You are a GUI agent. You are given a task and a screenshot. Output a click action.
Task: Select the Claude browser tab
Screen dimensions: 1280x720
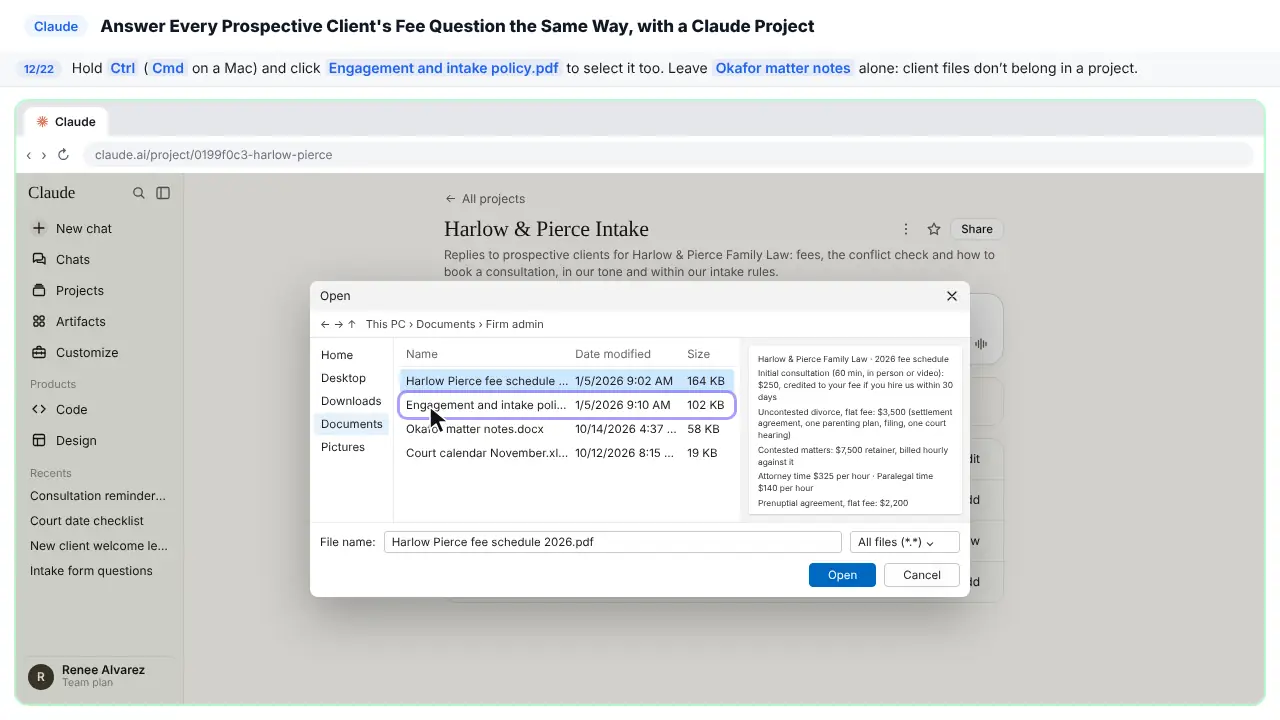(66, 122)
